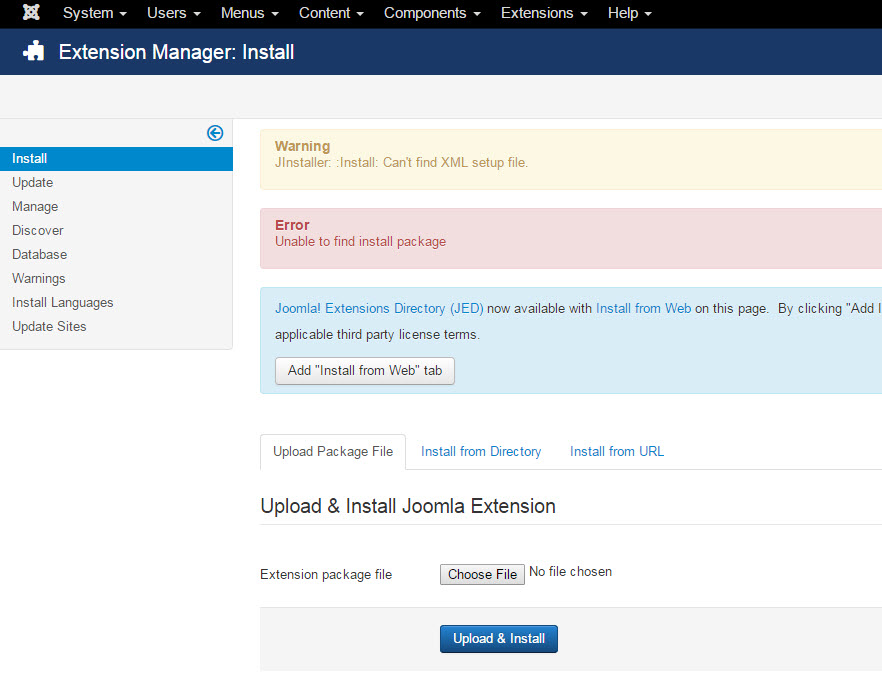Collapse sidebar with the arrow icon
This screenshot has height=686, width=882.
(x=215, y=133)
